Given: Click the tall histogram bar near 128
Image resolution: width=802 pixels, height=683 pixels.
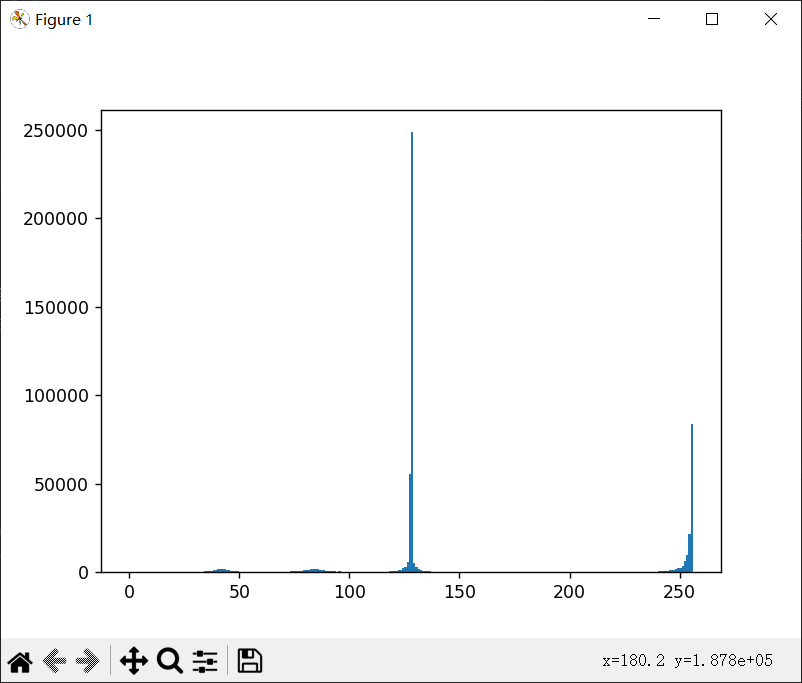Looking at the screenshot, I should point(412,352).
